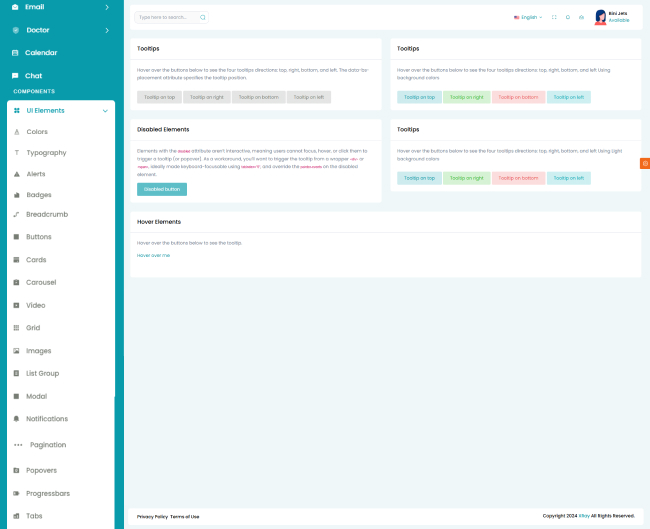The width and height of the screenshot is (650, 529).
Task: Click the Video icon in sidebar
Action: click(x=17, y=305)
